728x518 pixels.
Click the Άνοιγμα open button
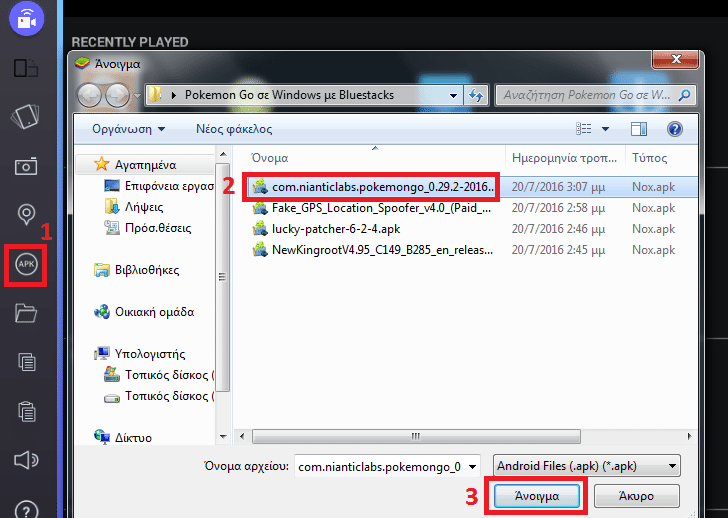click(537, 496)
